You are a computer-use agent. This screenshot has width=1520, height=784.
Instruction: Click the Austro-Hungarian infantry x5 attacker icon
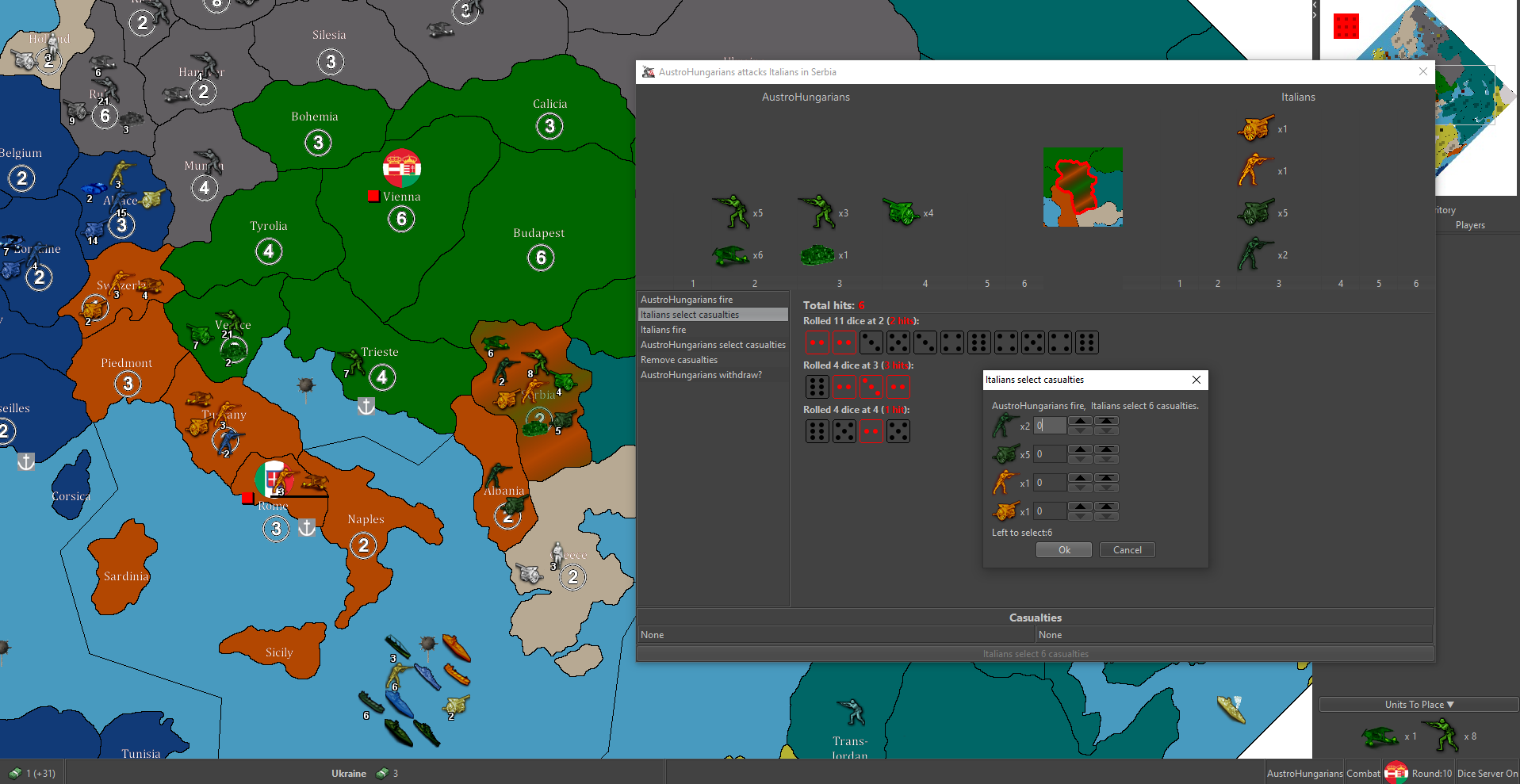pyautogui.click(x=730, y=212)
